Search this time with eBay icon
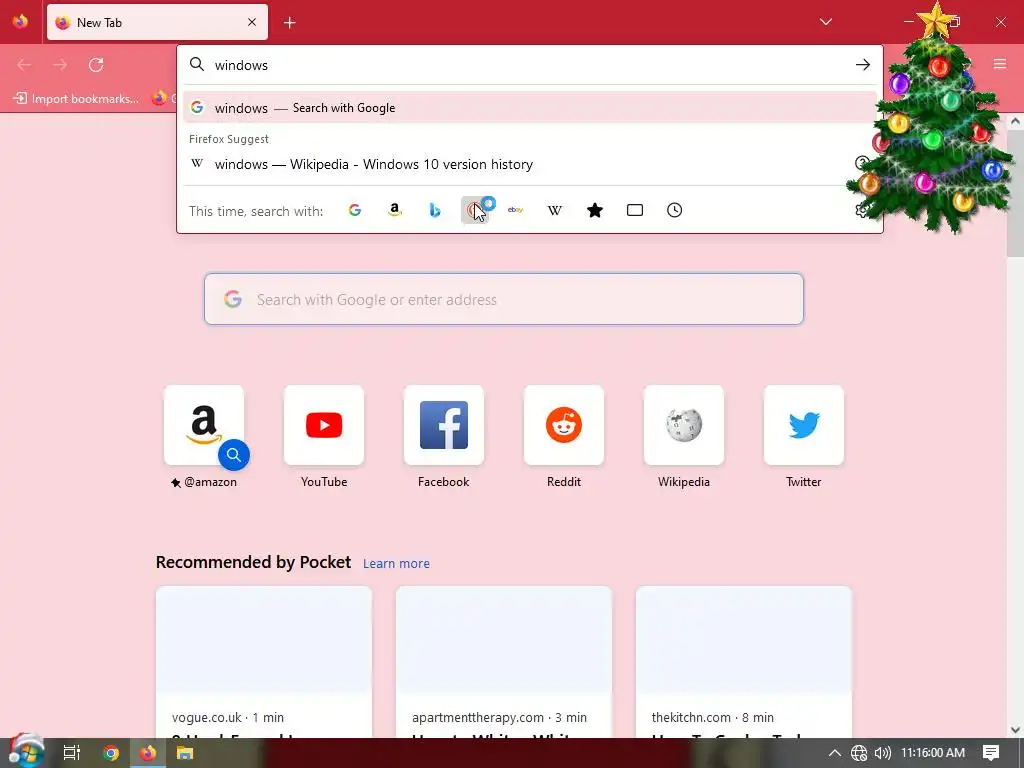This screenshot has height=768, width=1024. (515, 210)
